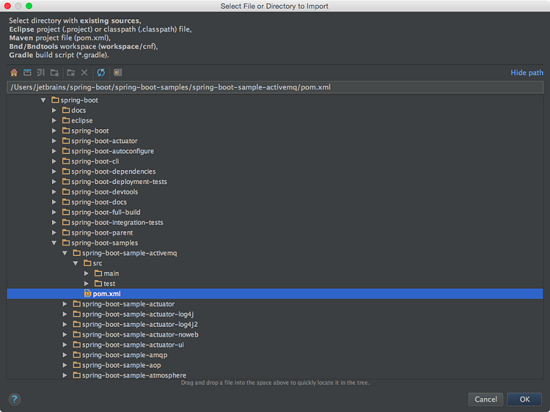Select spring-boot-deployment-tests folder label
This screenshot has width=550, height=412.
(x=119, y=182)
